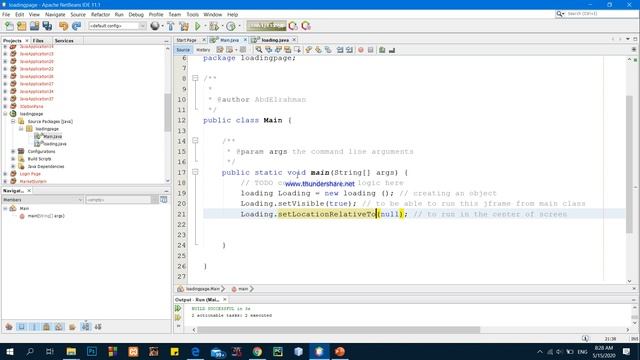Click the globe browser toolbar icon

pos(155,26)
